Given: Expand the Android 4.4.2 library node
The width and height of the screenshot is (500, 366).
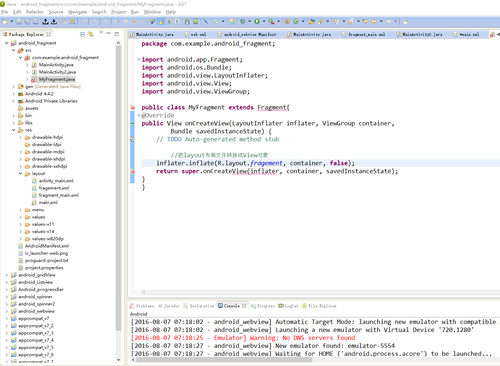Looking at the screenshot, I should [x=14, y=94].
